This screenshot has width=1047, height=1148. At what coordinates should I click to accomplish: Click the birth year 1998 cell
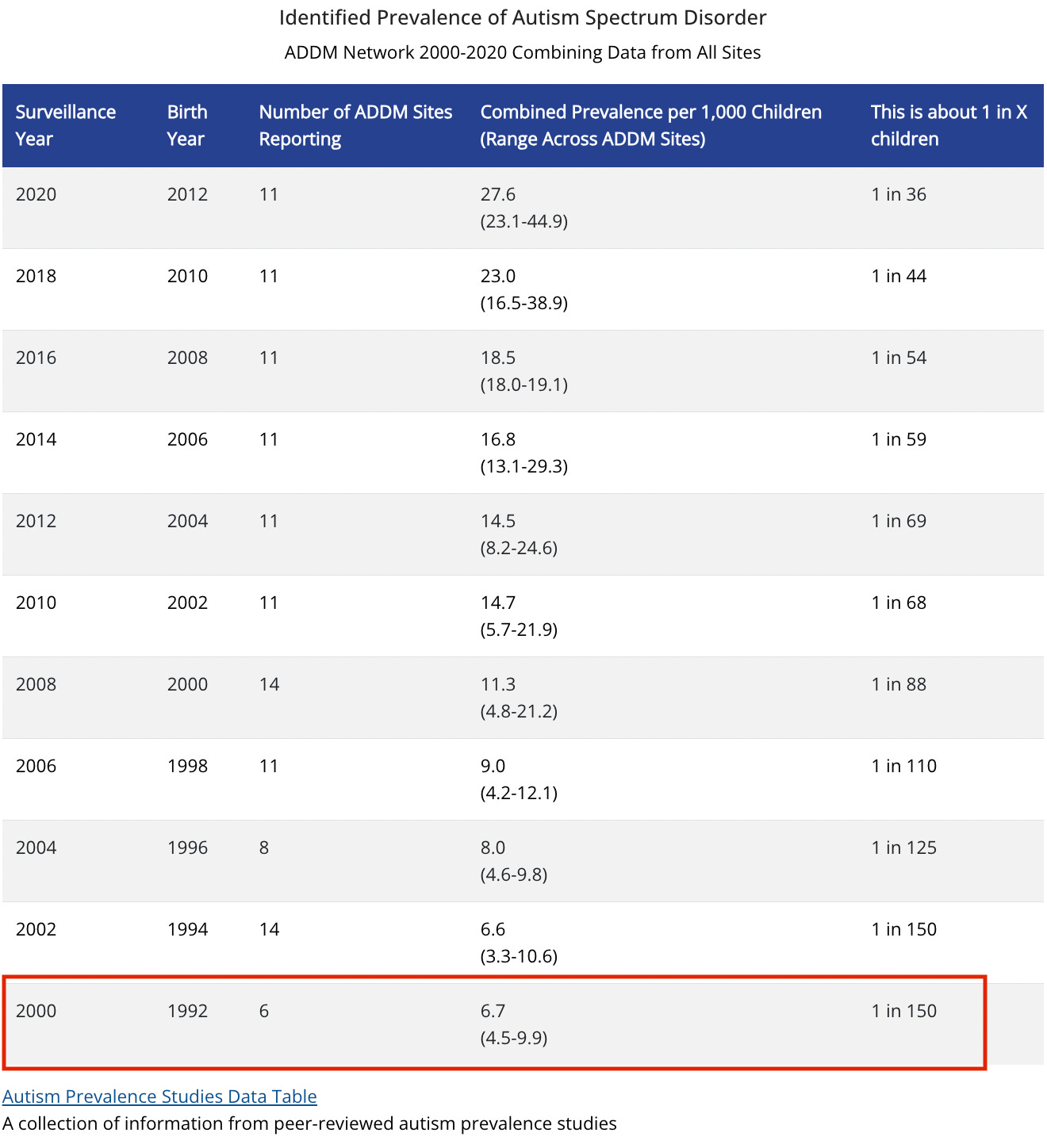click(188, 766)
